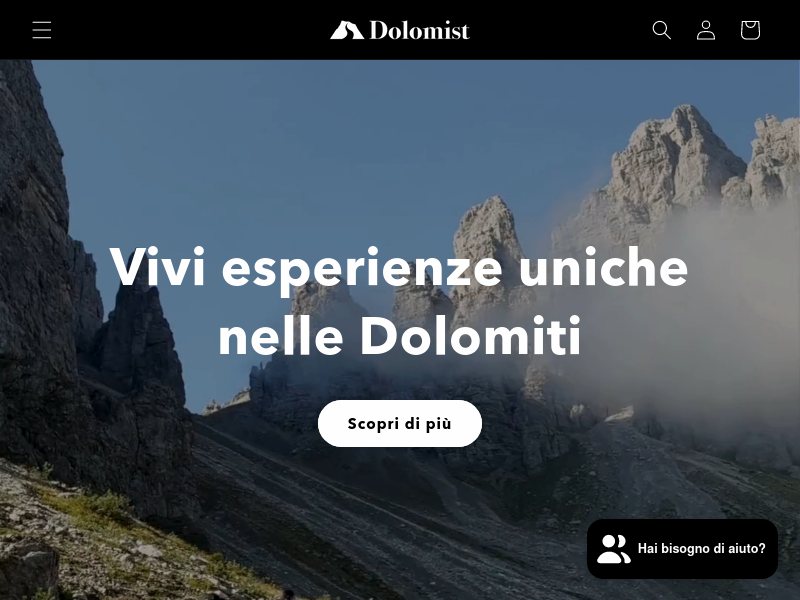Viewport: 800px width, 600px height.
Task: Click the Dolomist mountain logo symbol
Action: pos(347,30)
